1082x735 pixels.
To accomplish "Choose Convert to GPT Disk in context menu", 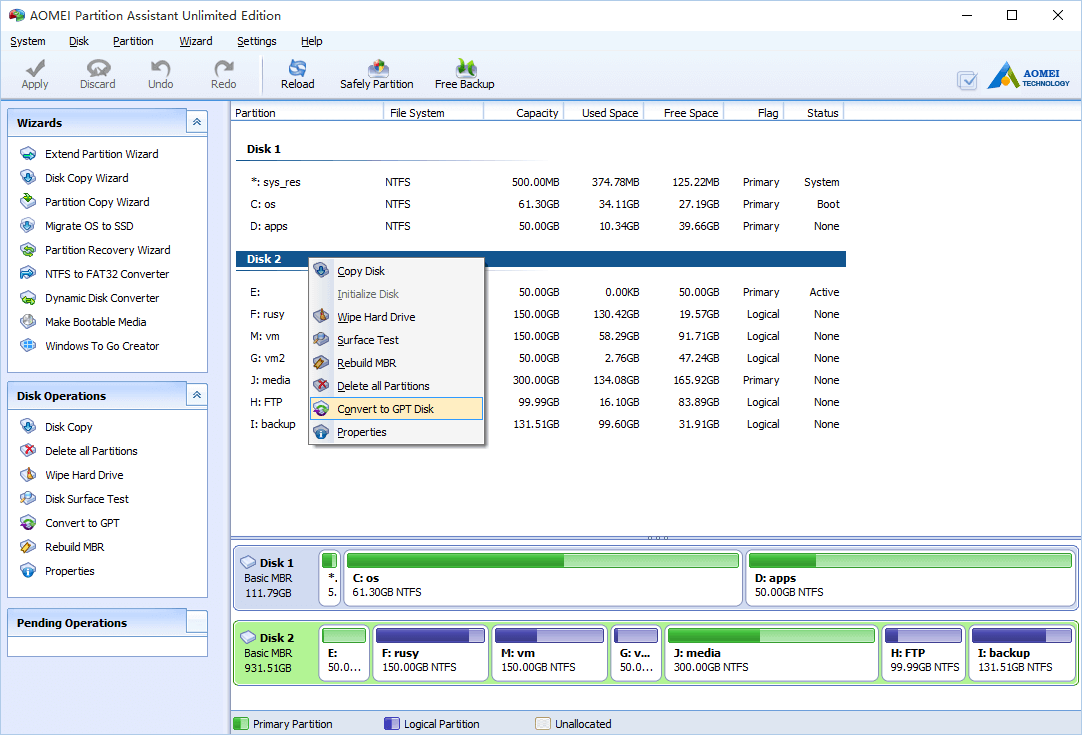I will click(385, 409).
